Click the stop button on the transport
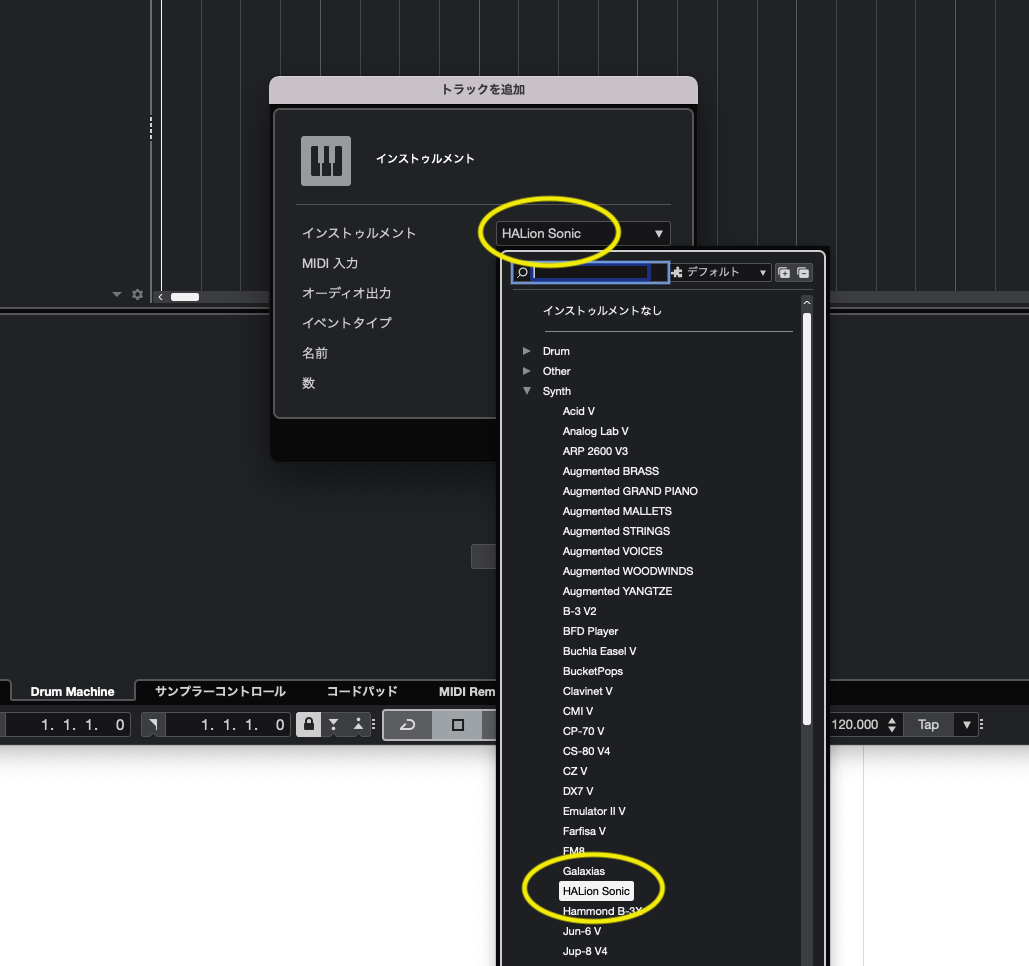Image resolution: width=1029 pixels, height=966 pixels. point(458,724)
